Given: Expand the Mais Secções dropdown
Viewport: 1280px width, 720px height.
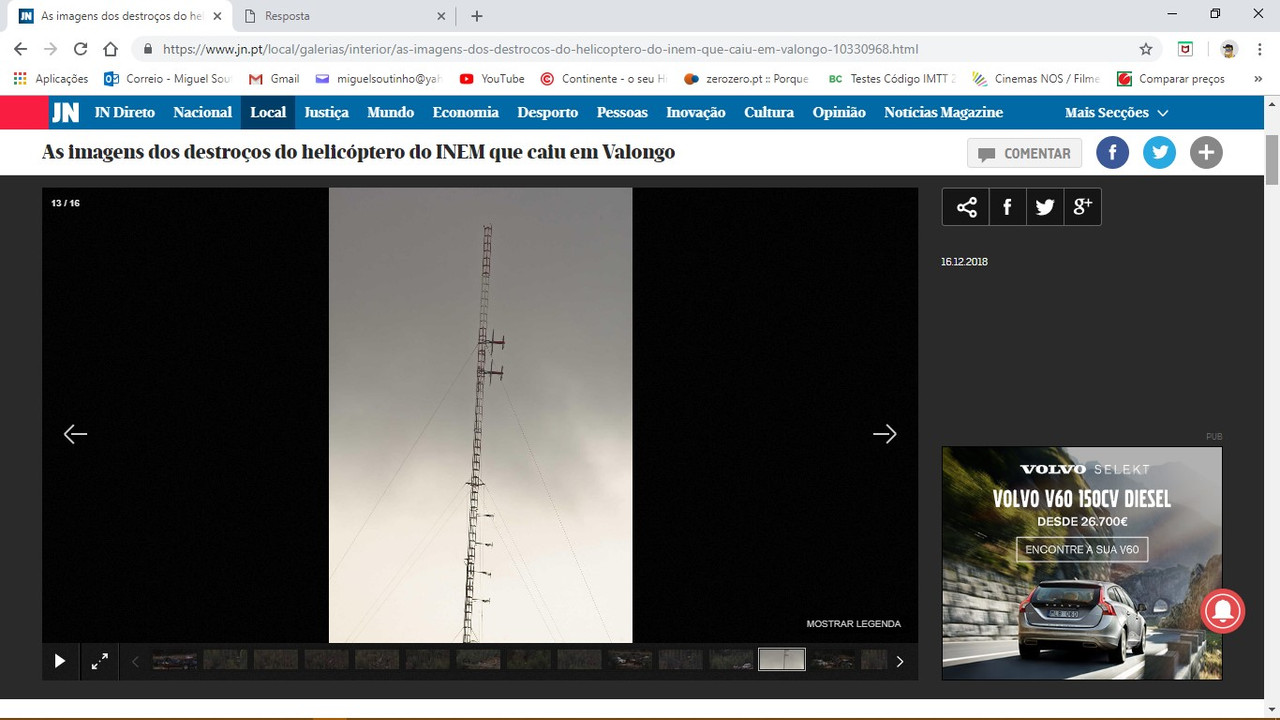Looking at the screenshot, I should (1116, 113).
